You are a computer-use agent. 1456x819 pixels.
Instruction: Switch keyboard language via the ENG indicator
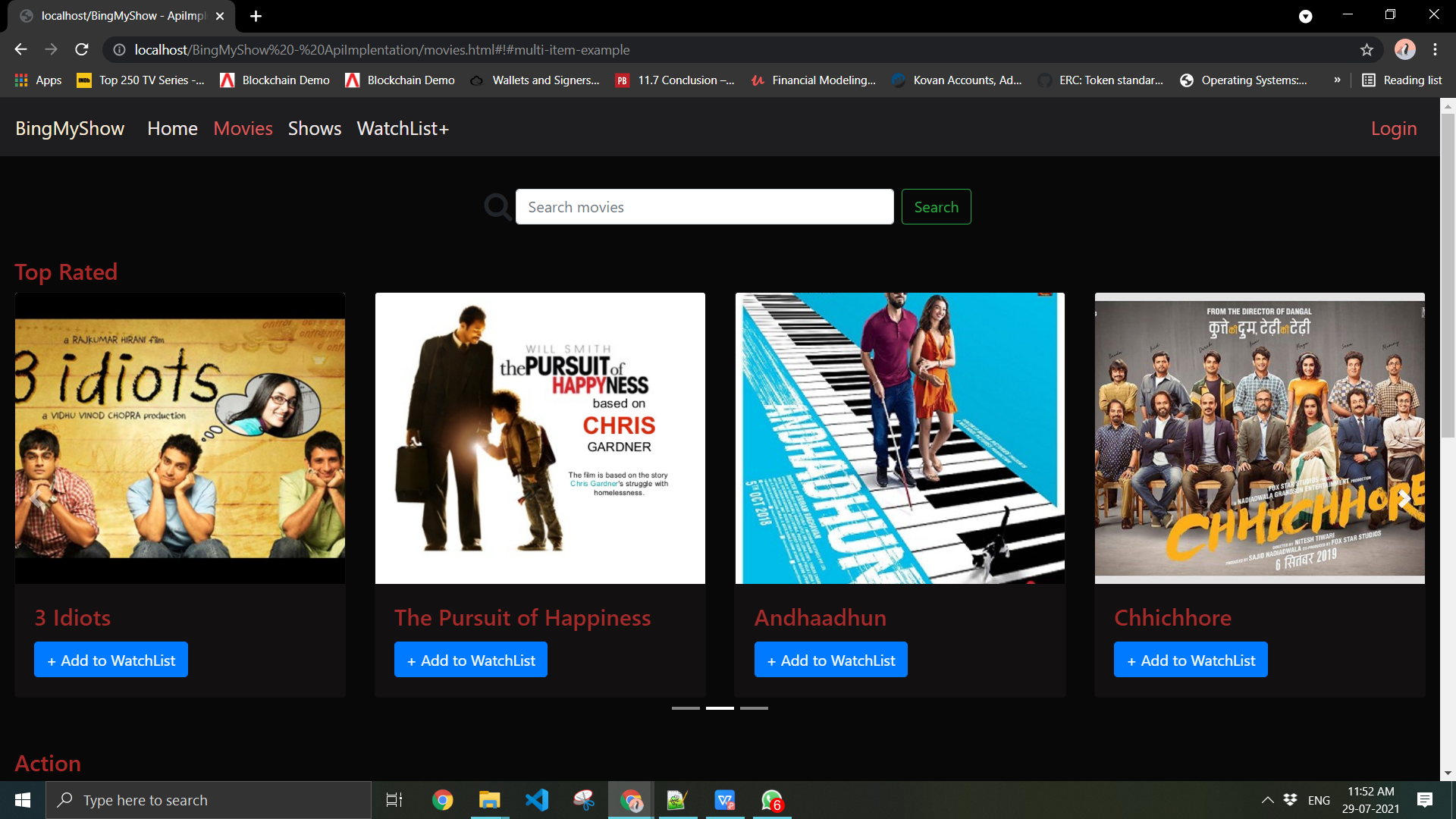click(x=1319, y=799)
